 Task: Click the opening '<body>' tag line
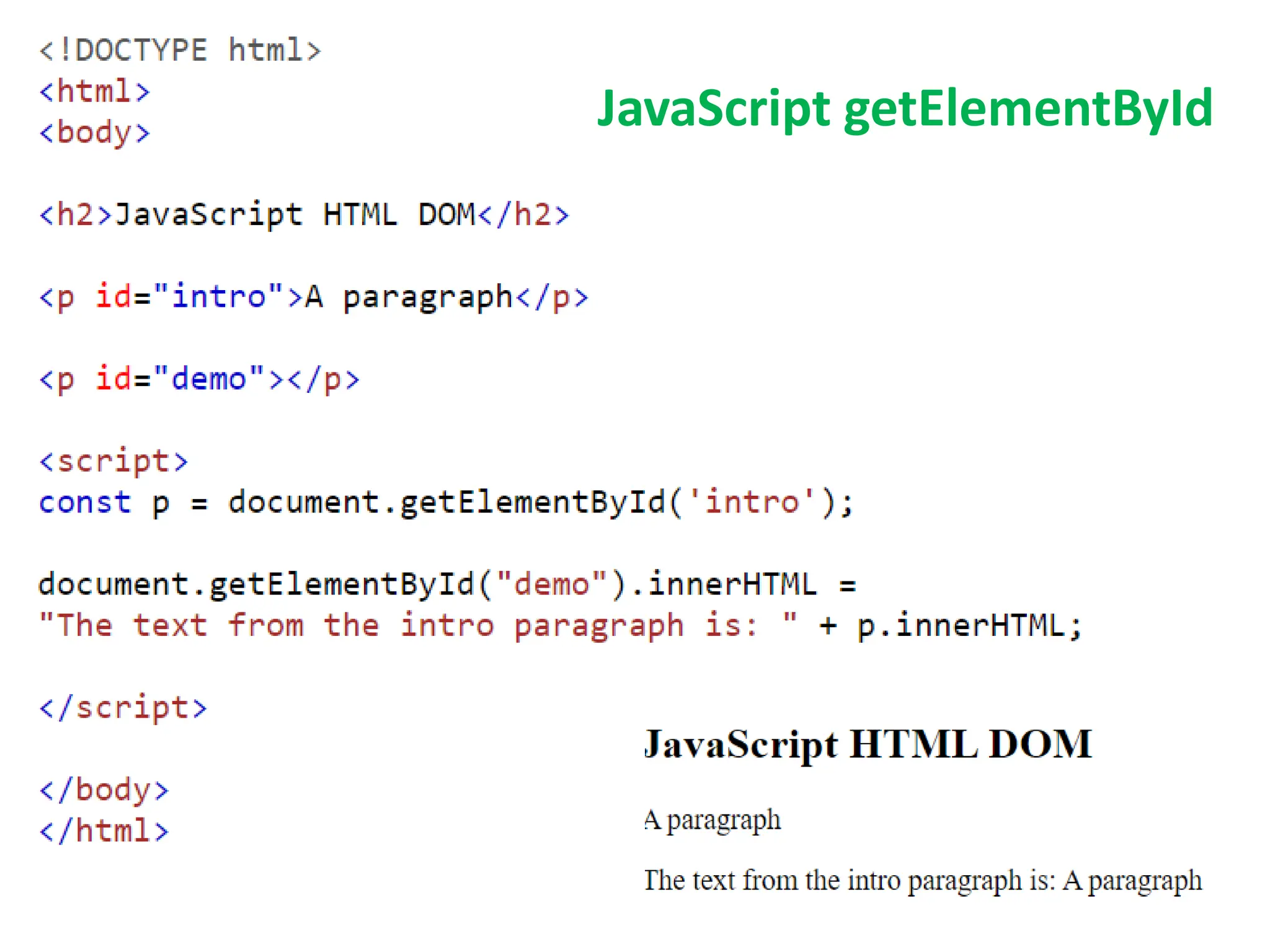tap(95, 133)
